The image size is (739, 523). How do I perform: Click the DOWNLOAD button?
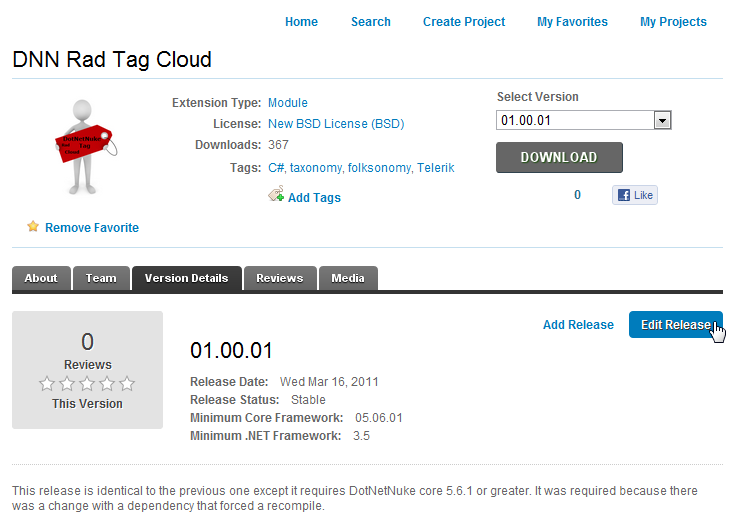point(559,157)
